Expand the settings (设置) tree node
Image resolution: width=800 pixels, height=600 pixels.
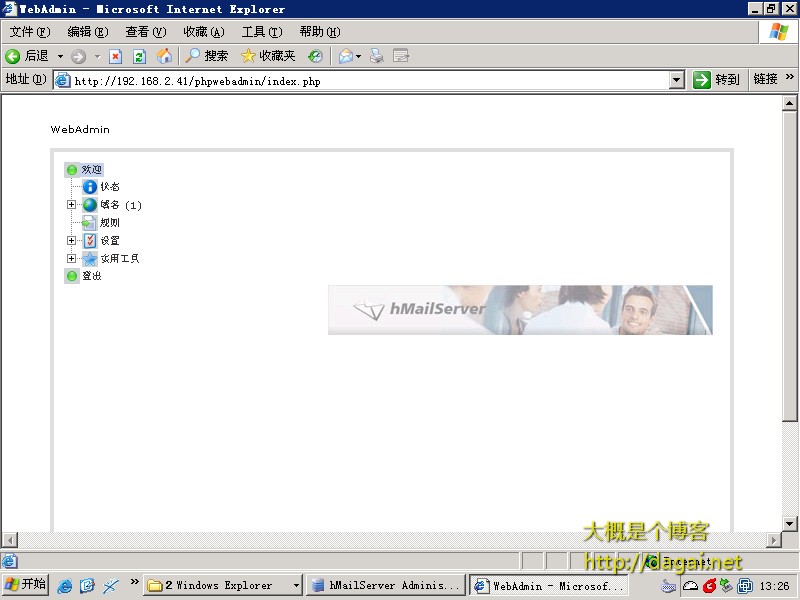[x=72, y=241]
